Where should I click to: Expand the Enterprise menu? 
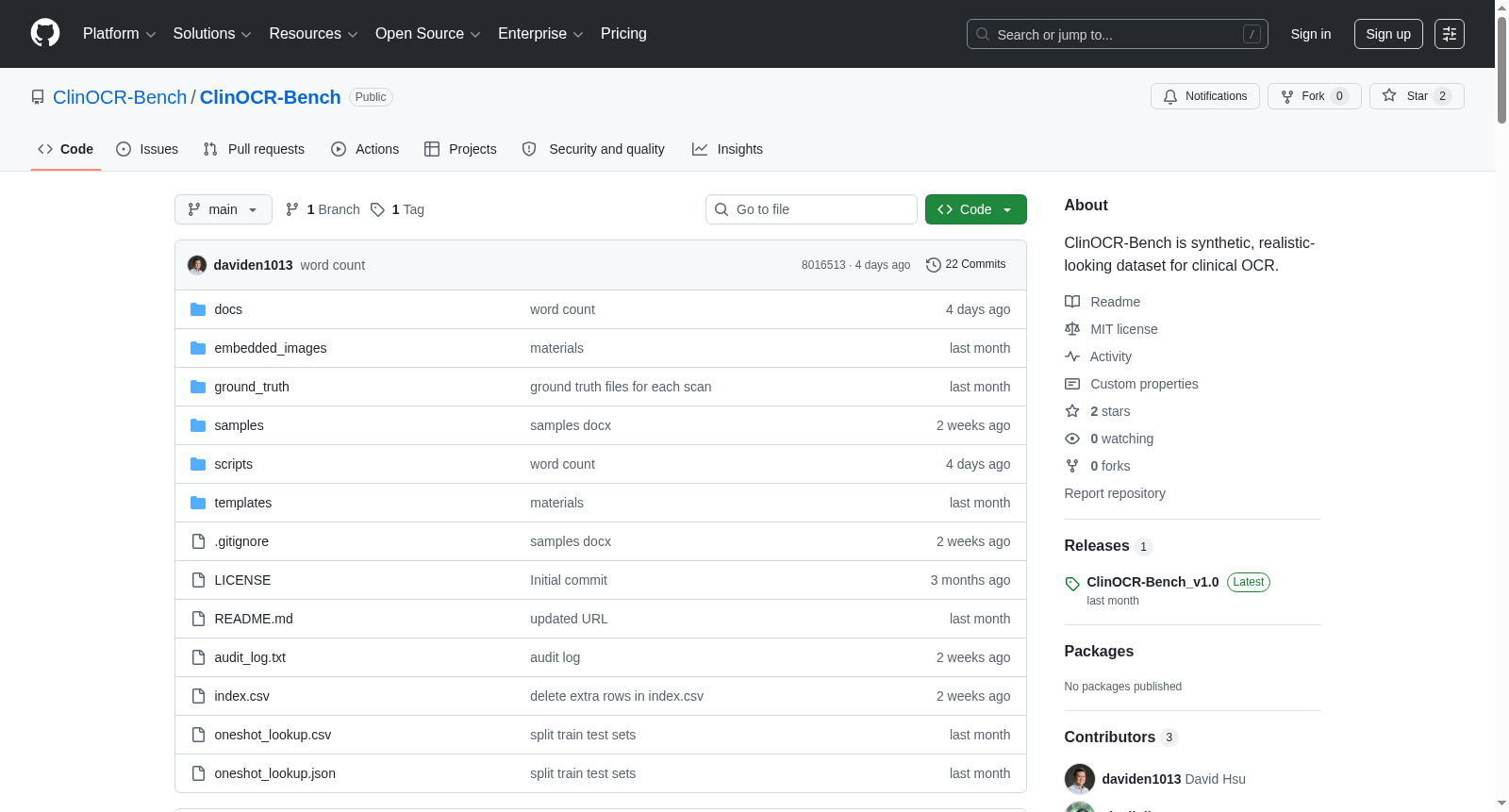[x=540, y=34]
